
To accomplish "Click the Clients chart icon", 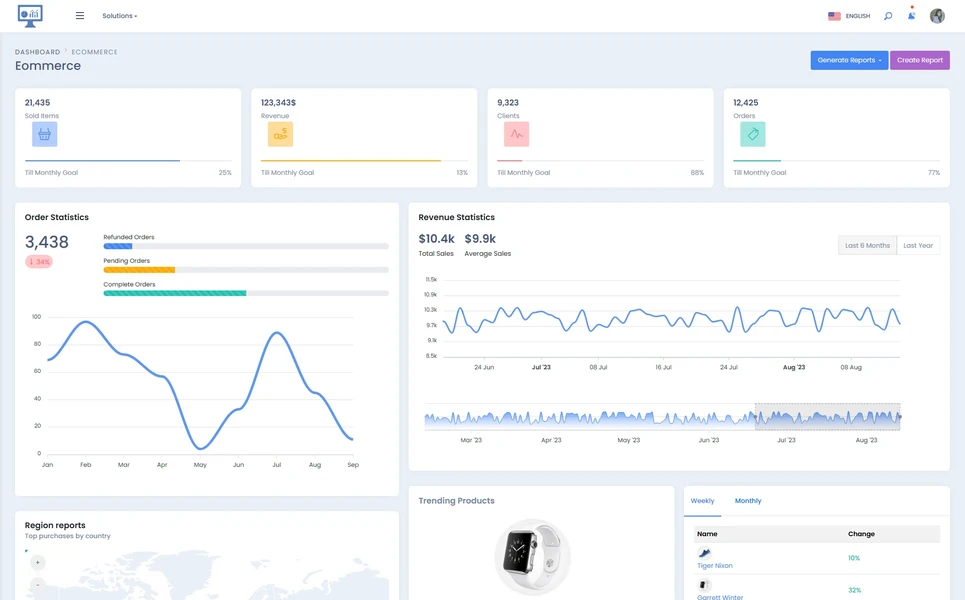I will (x=516, y=133).
